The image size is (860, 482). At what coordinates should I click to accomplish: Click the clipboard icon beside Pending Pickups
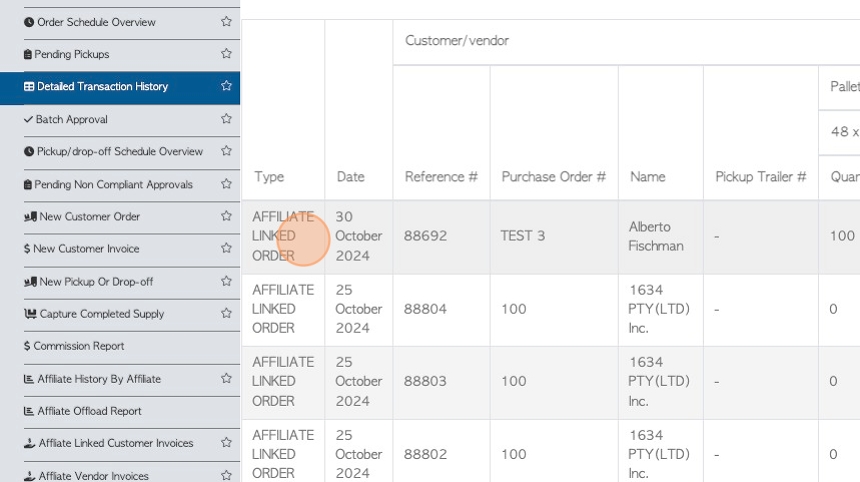pos(27,54)
